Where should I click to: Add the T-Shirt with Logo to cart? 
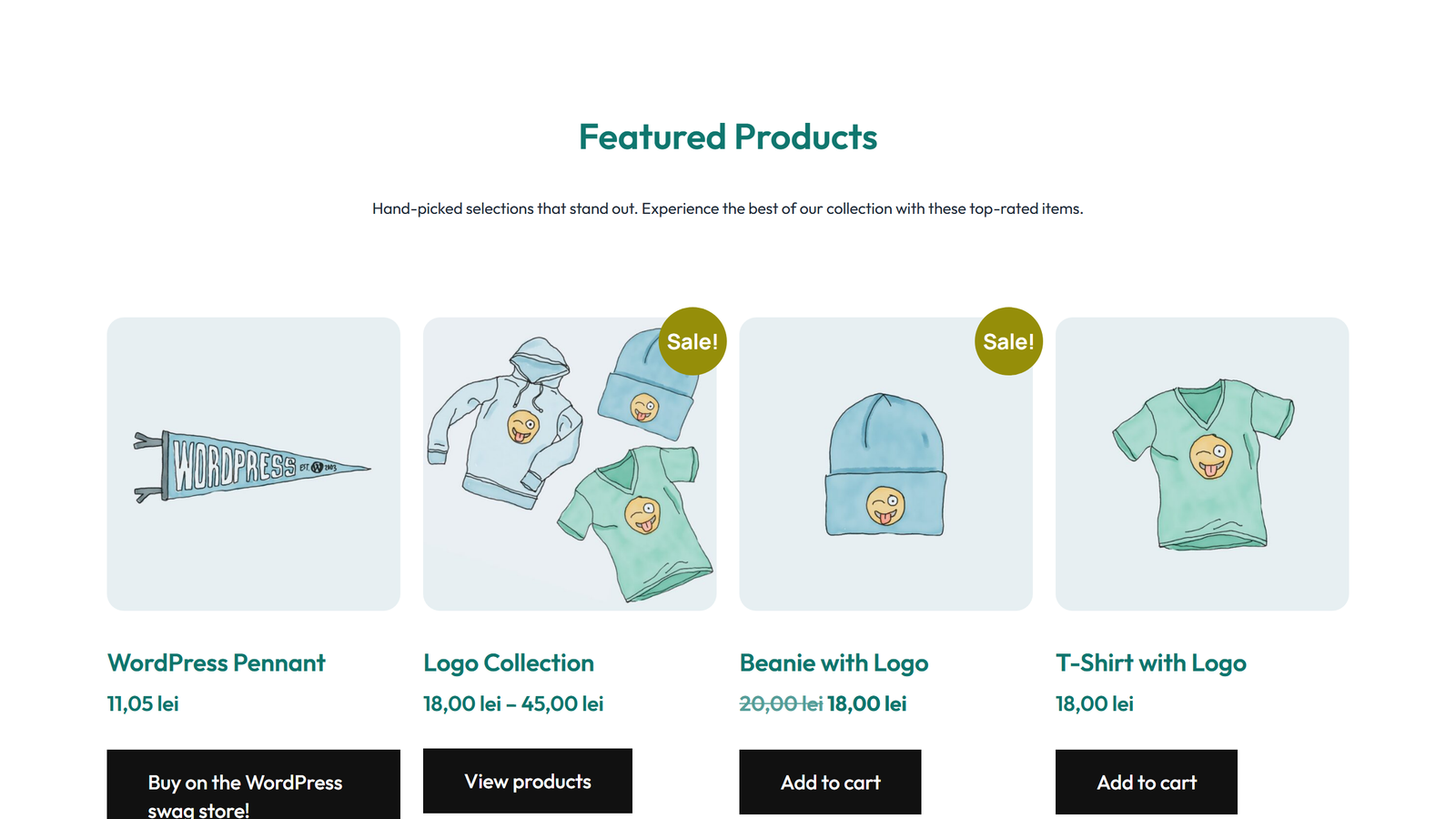1146,781
